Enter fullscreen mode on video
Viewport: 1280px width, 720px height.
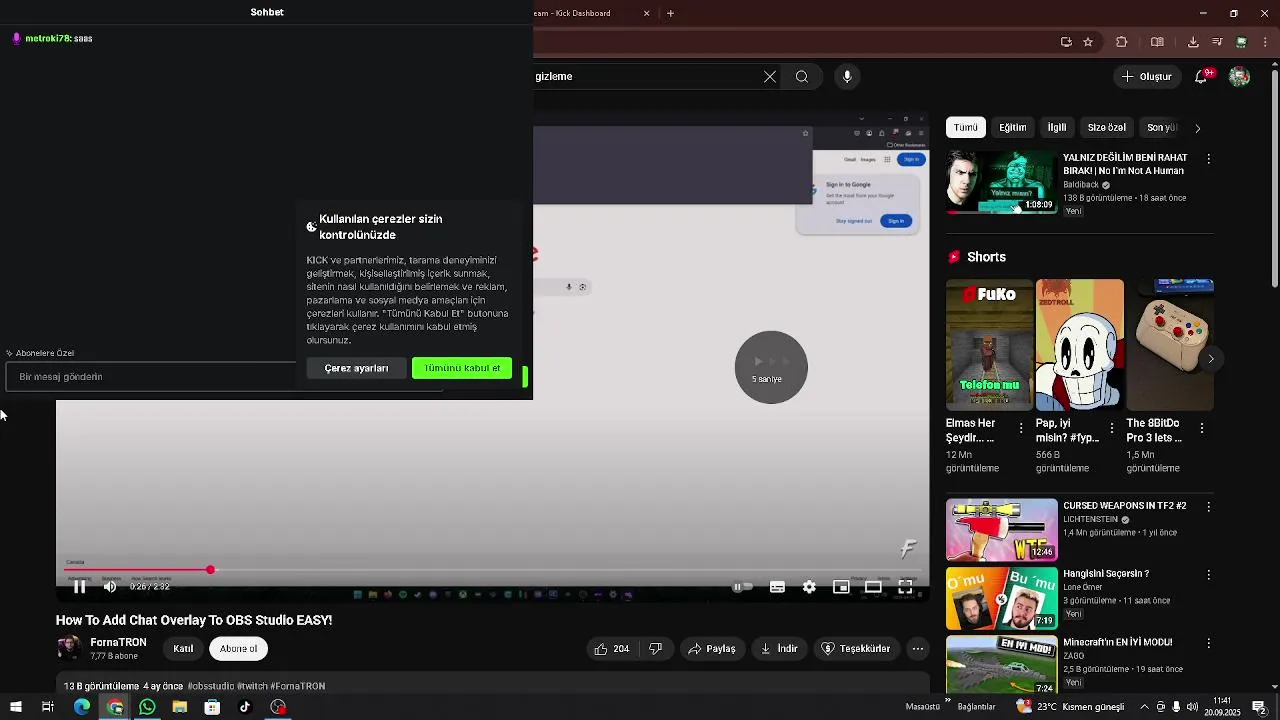[x=905, y=587]
